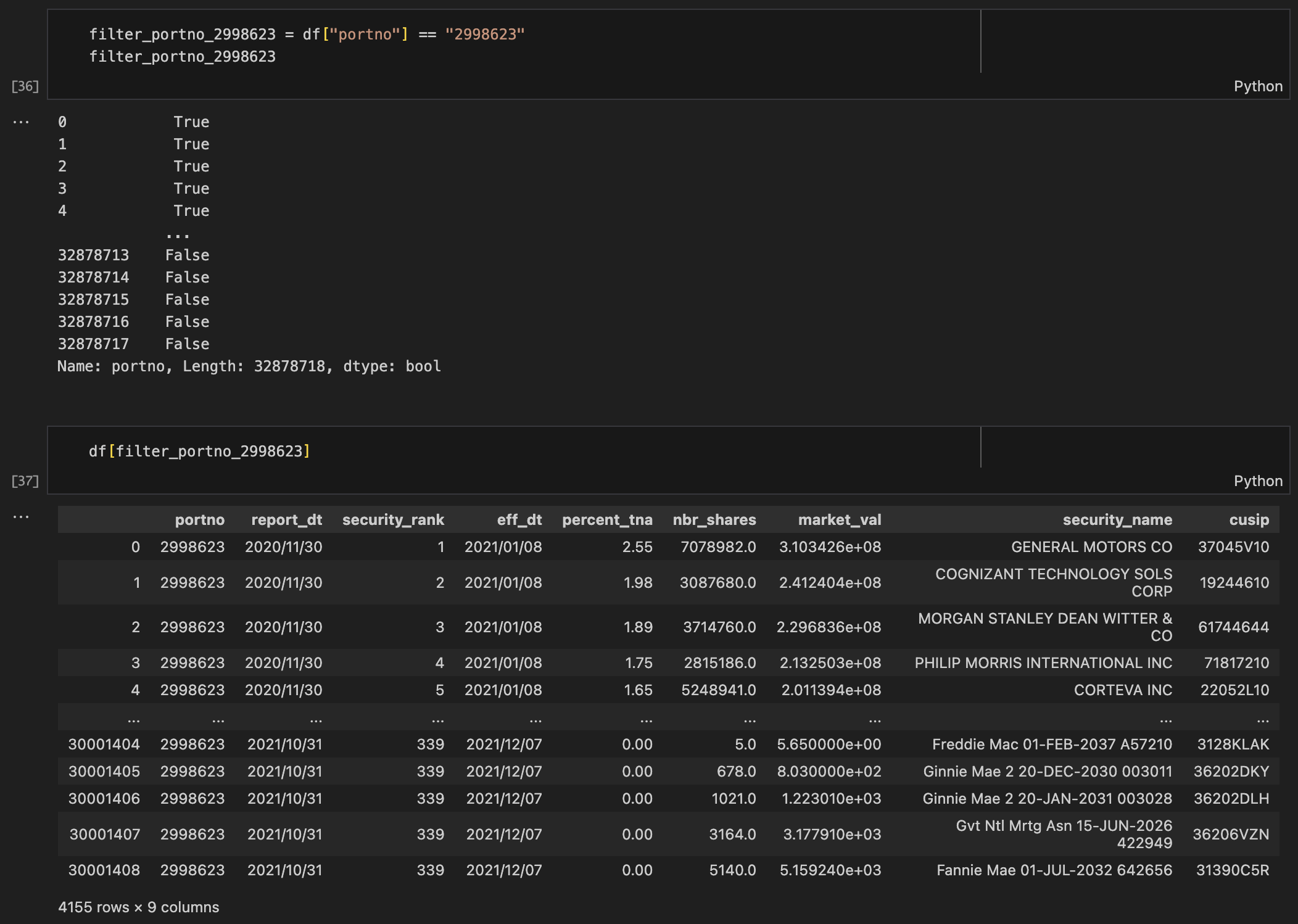Click cusip value 71817210
This screenshot has width=1298, height=924.
click(1236, 663)
